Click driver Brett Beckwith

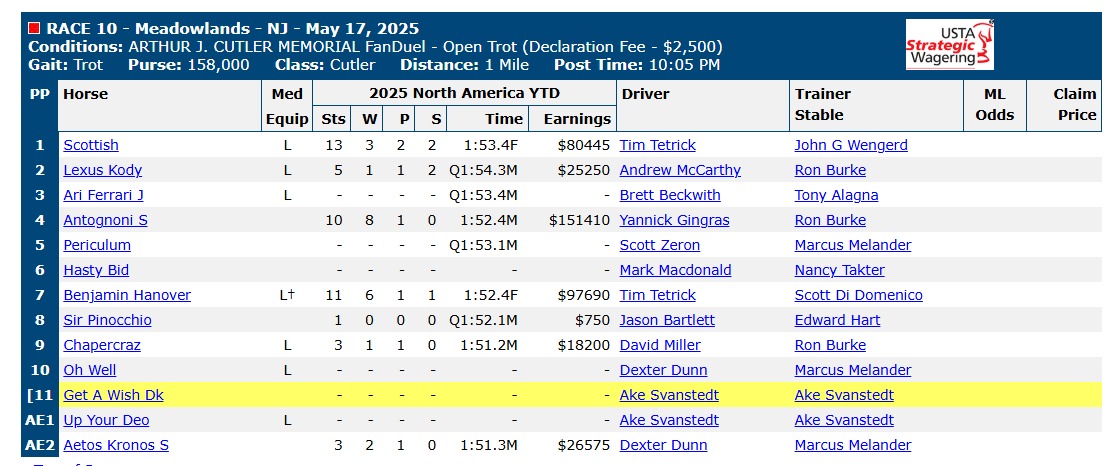click(x=670, y=195)
